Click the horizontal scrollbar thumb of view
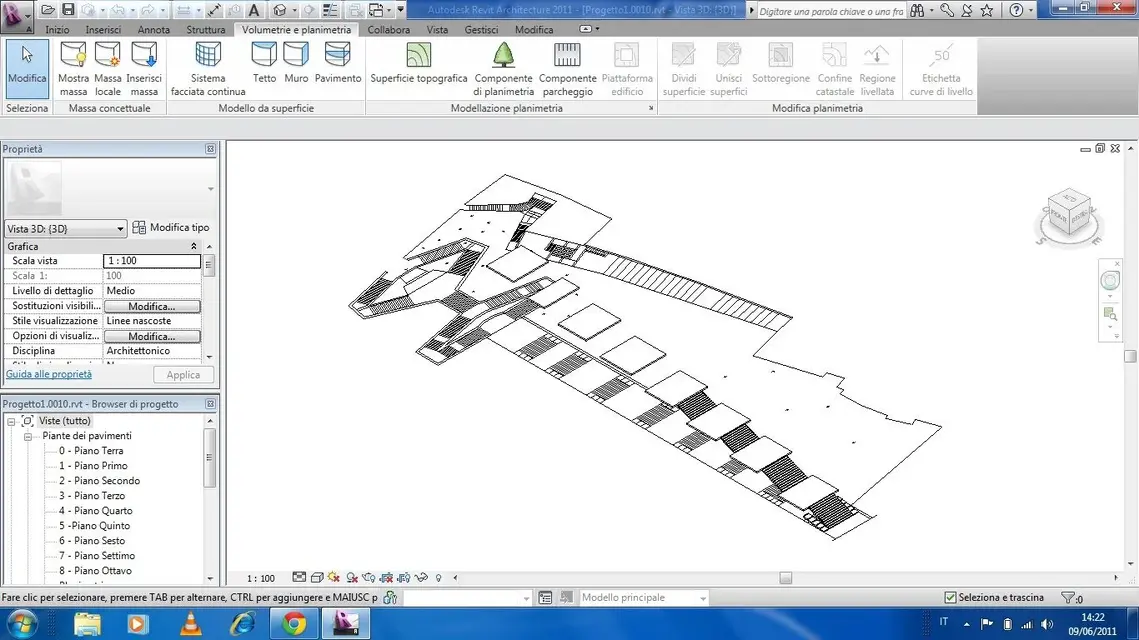The height and width of the screenshot is (640, 1139). 785,578
